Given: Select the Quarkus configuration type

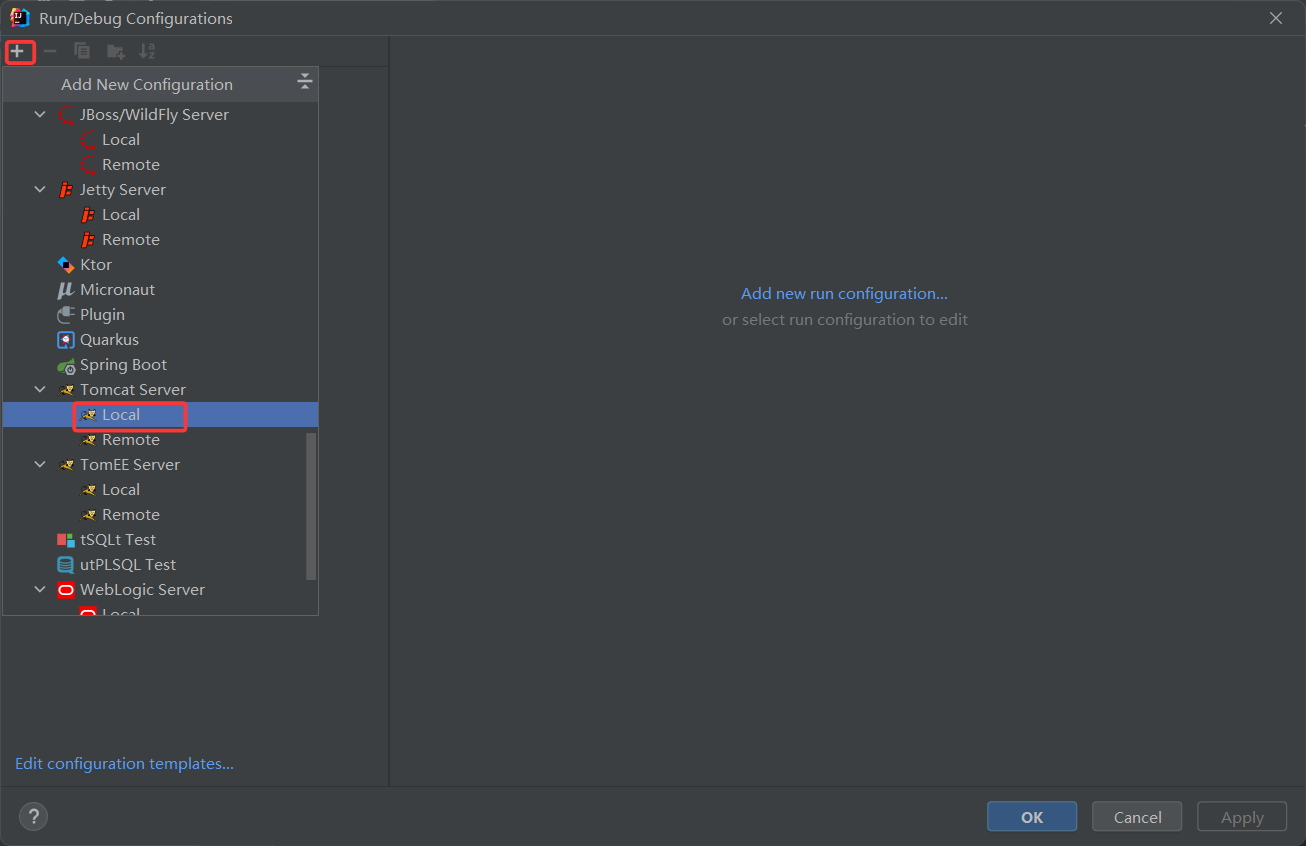Looking at the screenshot, I should click(160, 340).
